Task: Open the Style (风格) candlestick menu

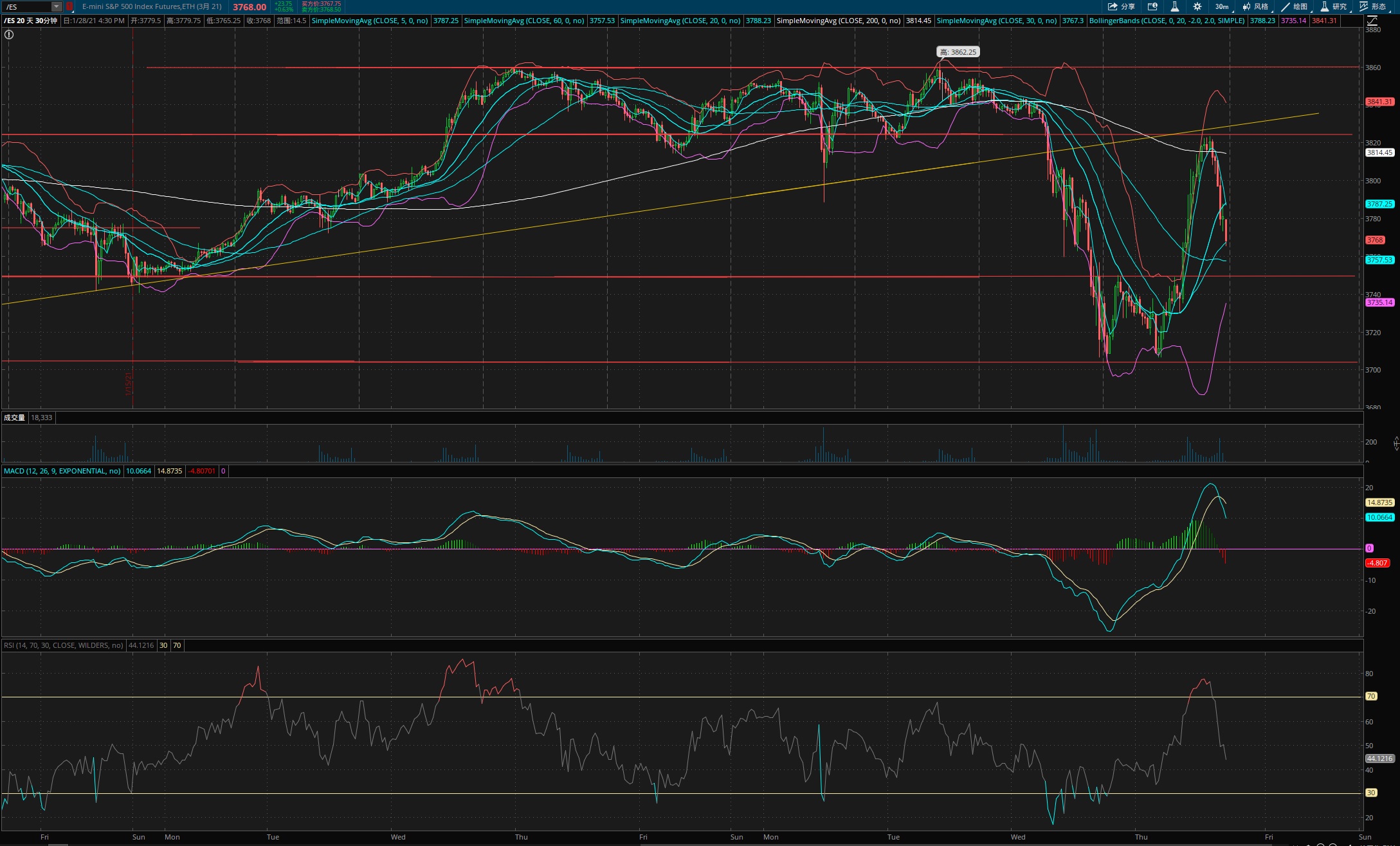Action: (1255, 6)
